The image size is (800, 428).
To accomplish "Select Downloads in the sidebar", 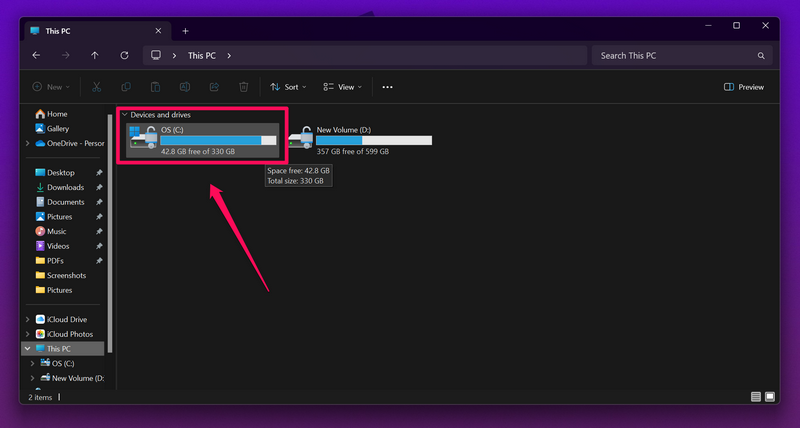I will click(x=65, y=187).
